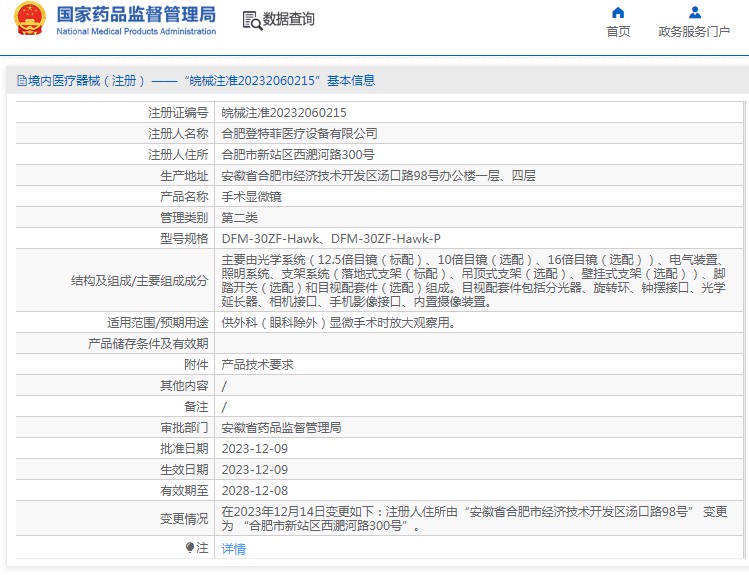The height and width of the screenshot is (575, 749).
Task: Go to 首页 via house icon
Action: click(x=618, y=12)
